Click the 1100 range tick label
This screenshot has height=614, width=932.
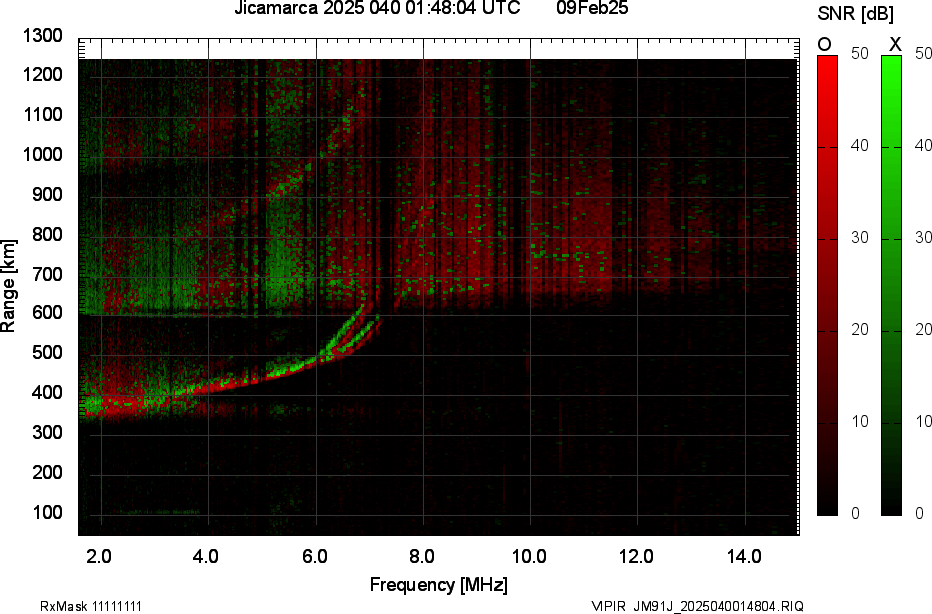[43, 115]
